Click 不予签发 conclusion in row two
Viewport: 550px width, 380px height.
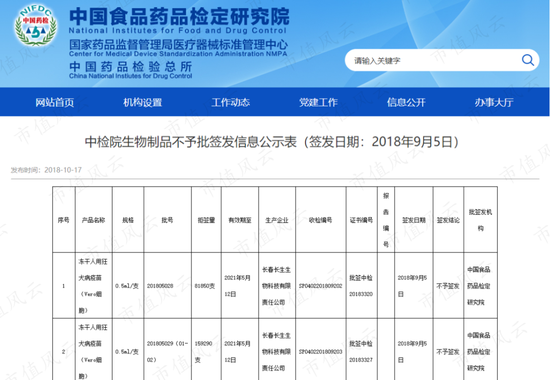pos(448,352)
